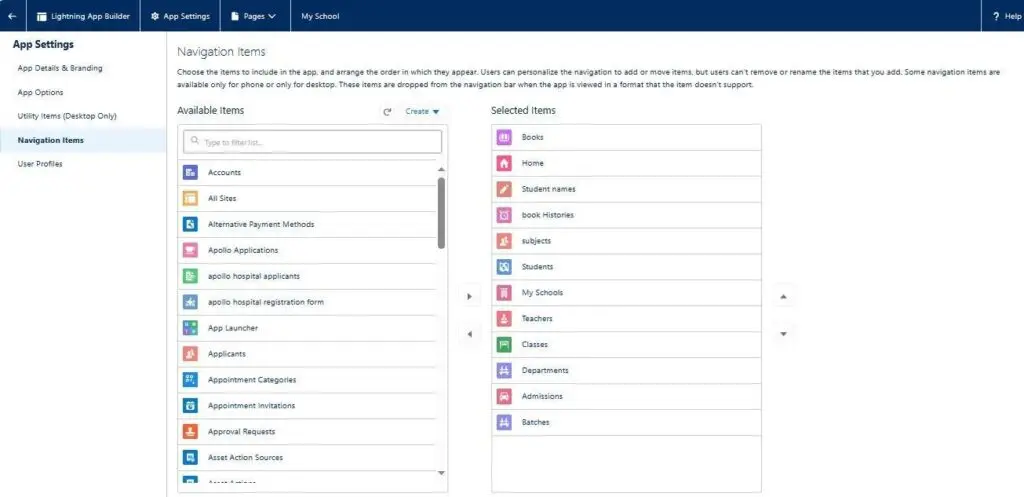This screenshot has height=497, width=1024.
Task: Move selected item up with up arrow
Action: 783,296
